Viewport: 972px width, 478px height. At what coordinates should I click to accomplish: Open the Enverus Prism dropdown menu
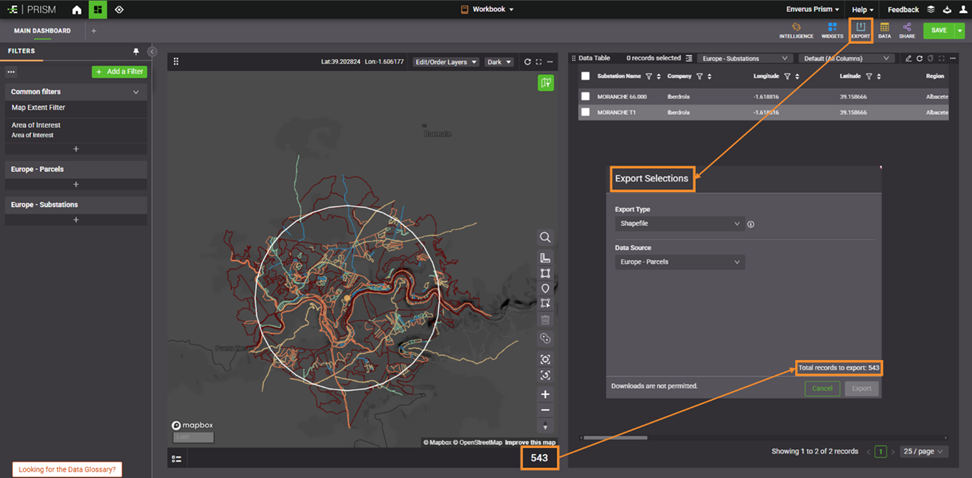[813, 9]
